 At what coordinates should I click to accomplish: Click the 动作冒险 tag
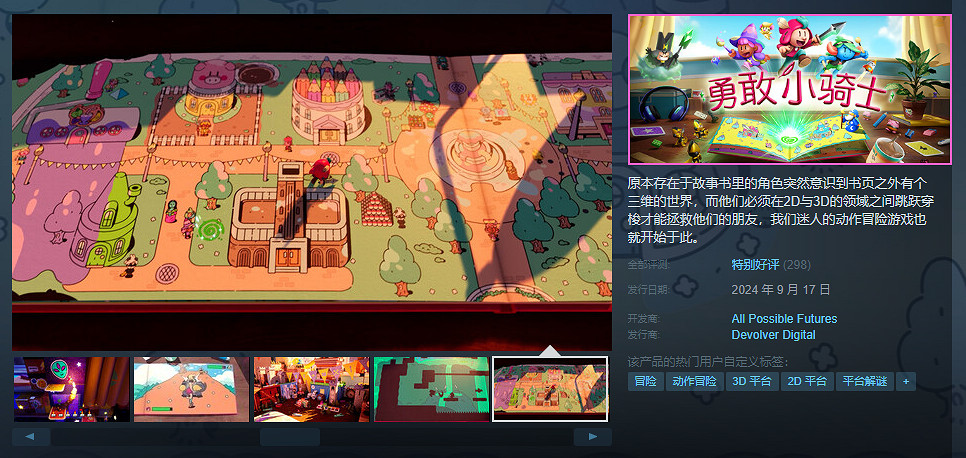pyautogui.click(x=694, y=381)
